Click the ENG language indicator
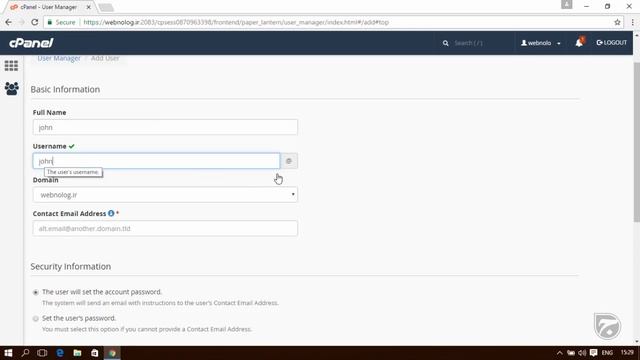Image resolution: width=640 pixels, height=360 pixels. [607, 353]
